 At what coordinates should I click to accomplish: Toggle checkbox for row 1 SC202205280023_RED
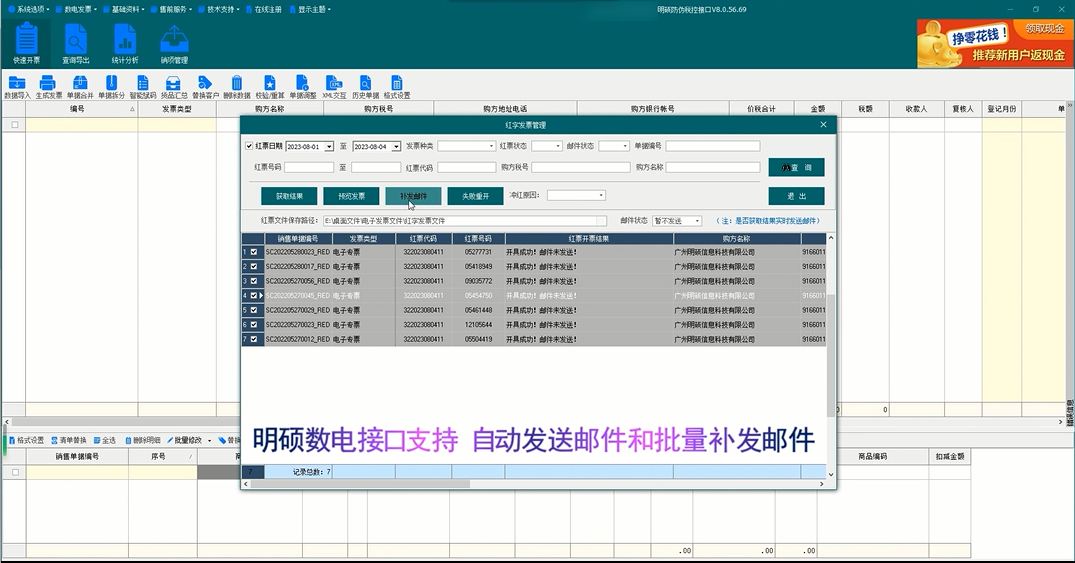coord(254,253)
